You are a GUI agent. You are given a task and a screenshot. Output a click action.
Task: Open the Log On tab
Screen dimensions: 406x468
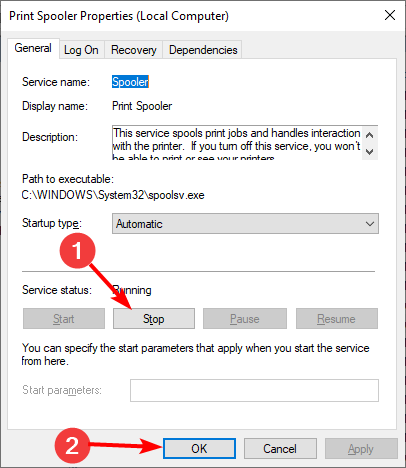81,50
